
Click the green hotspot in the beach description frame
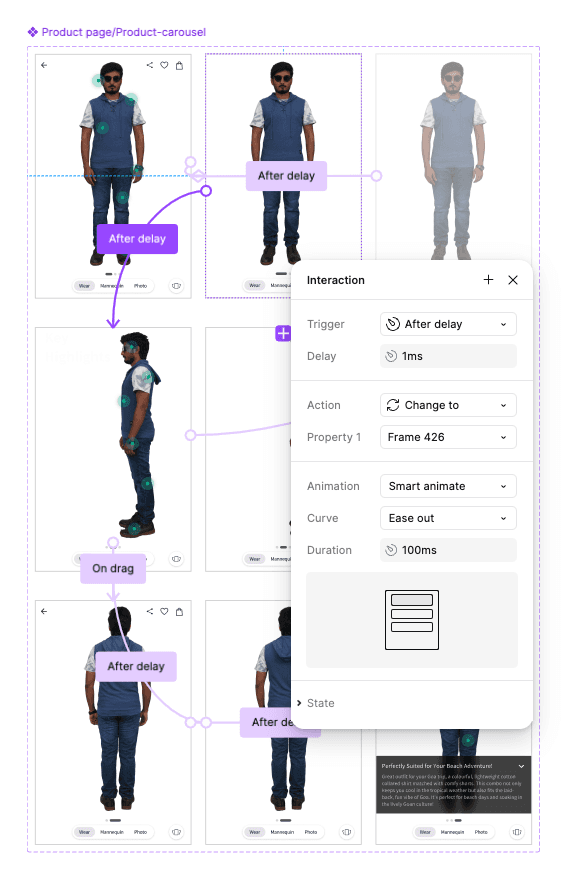(x=468, y=740)
